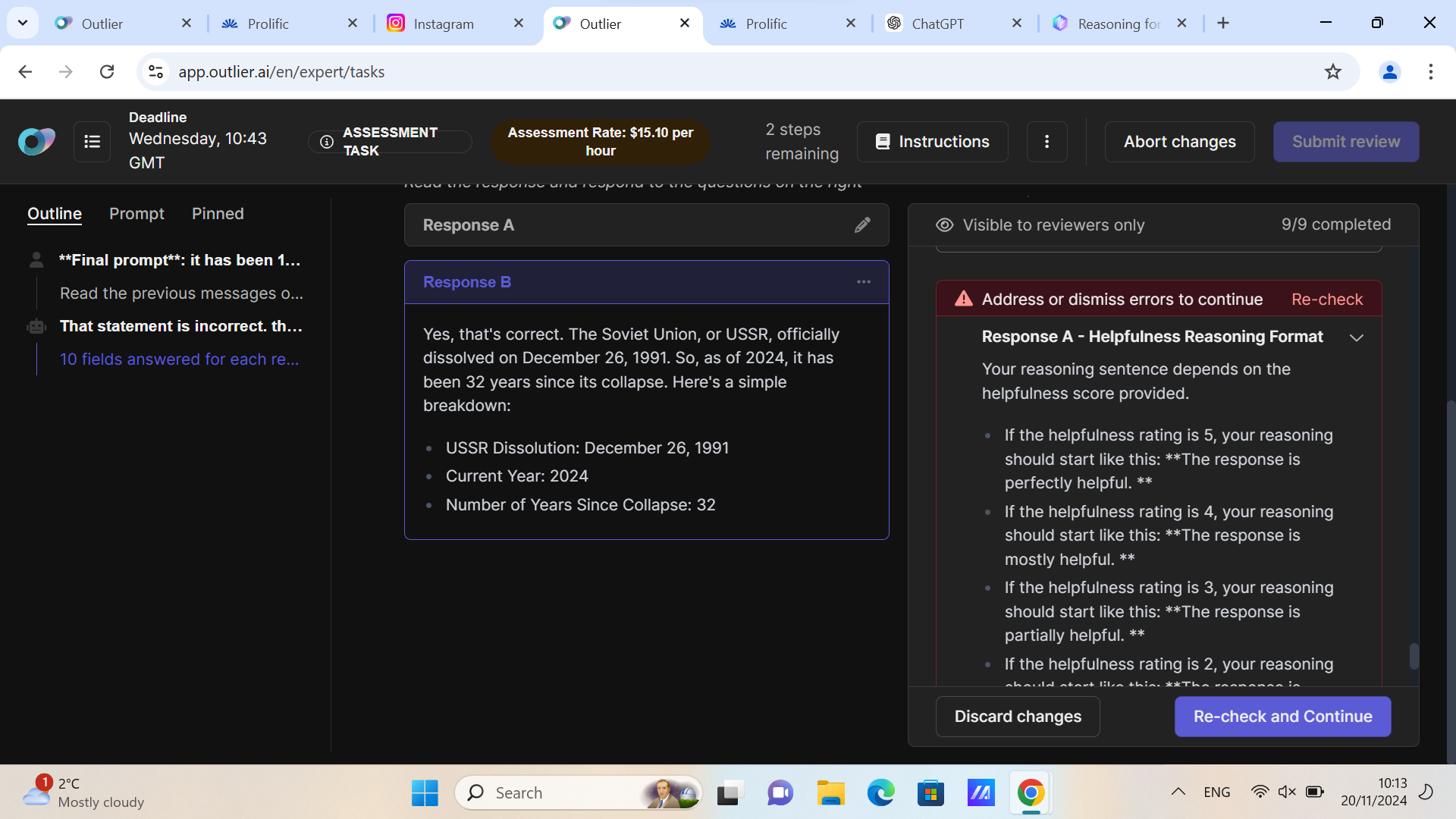This screenshot has width=1456, height=819.
Task: Select '10 fields answered' outline item
Action: [180, 359]
